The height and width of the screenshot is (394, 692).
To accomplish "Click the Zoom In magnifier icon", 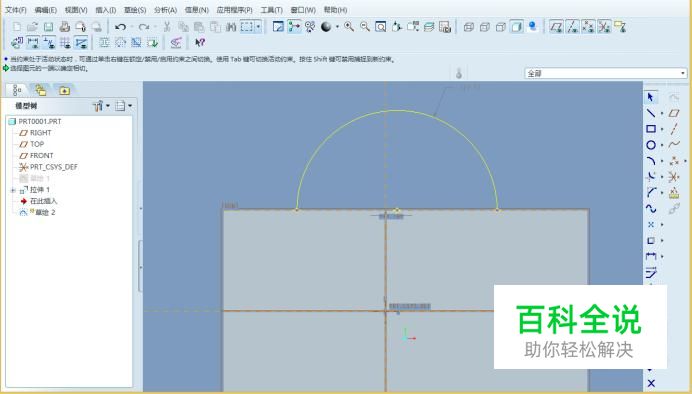I will click(349, 27).
